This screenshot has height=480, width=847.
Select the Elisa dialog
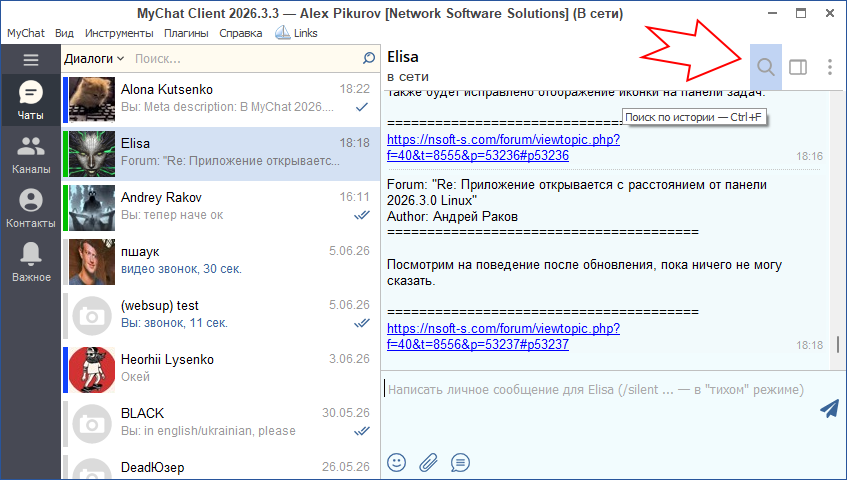[x=221, y=154]
